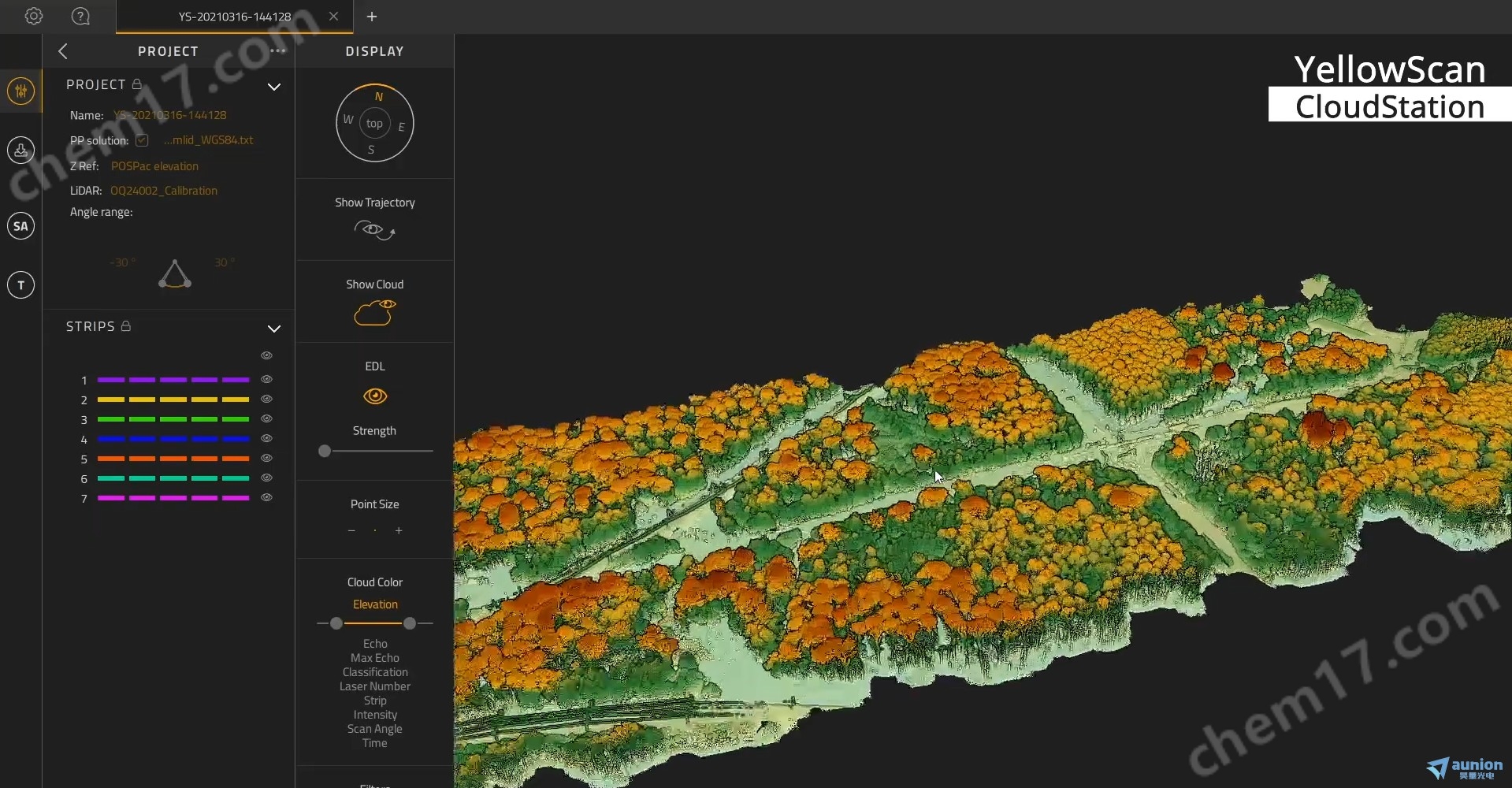Screen dimensions: 1512x788
Task: Select Intensity cloud color mode
Action: [x=375, y=715]
